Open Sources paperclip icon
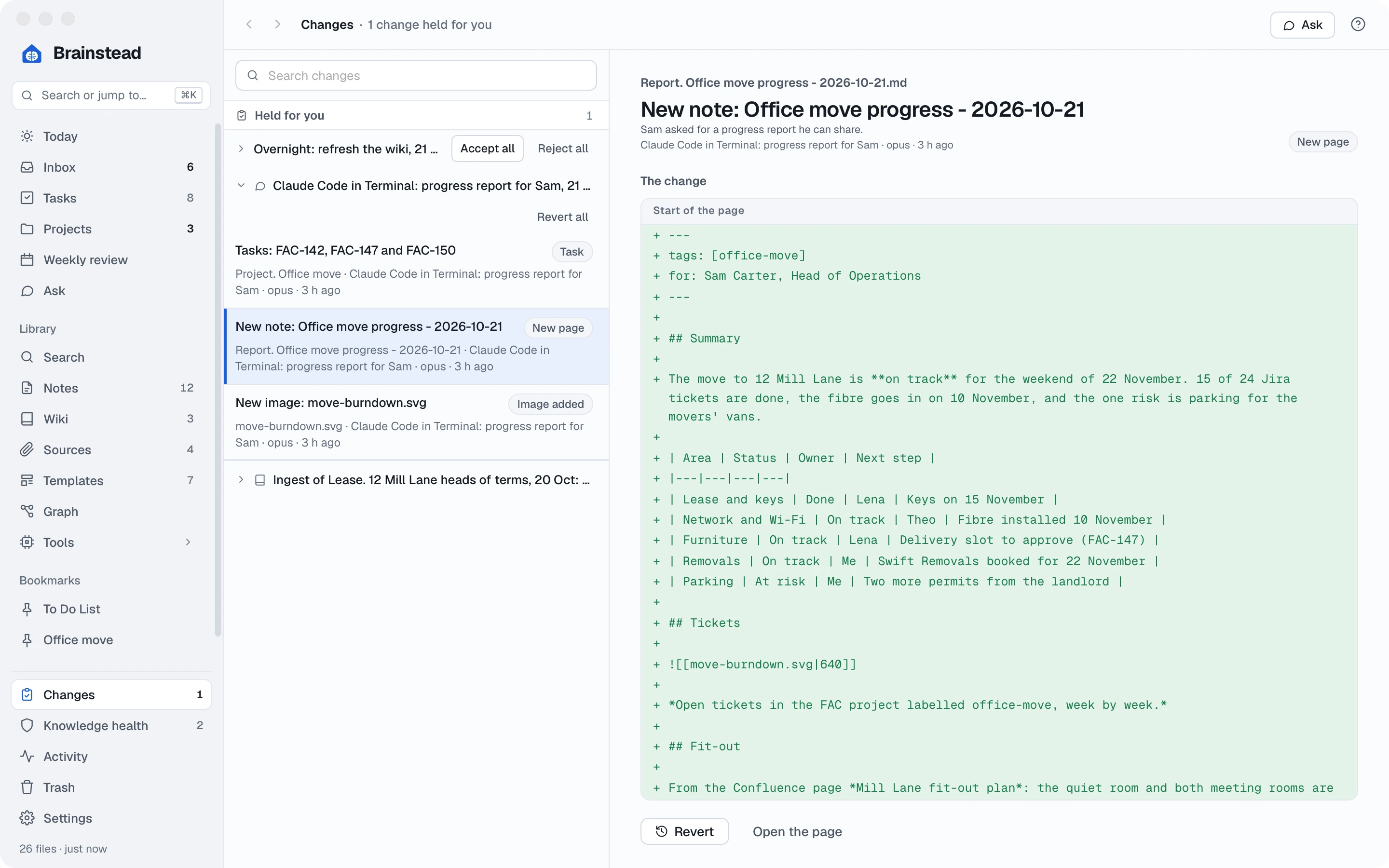The height and width of the screenshot is (868, 1389). point(27,450)
